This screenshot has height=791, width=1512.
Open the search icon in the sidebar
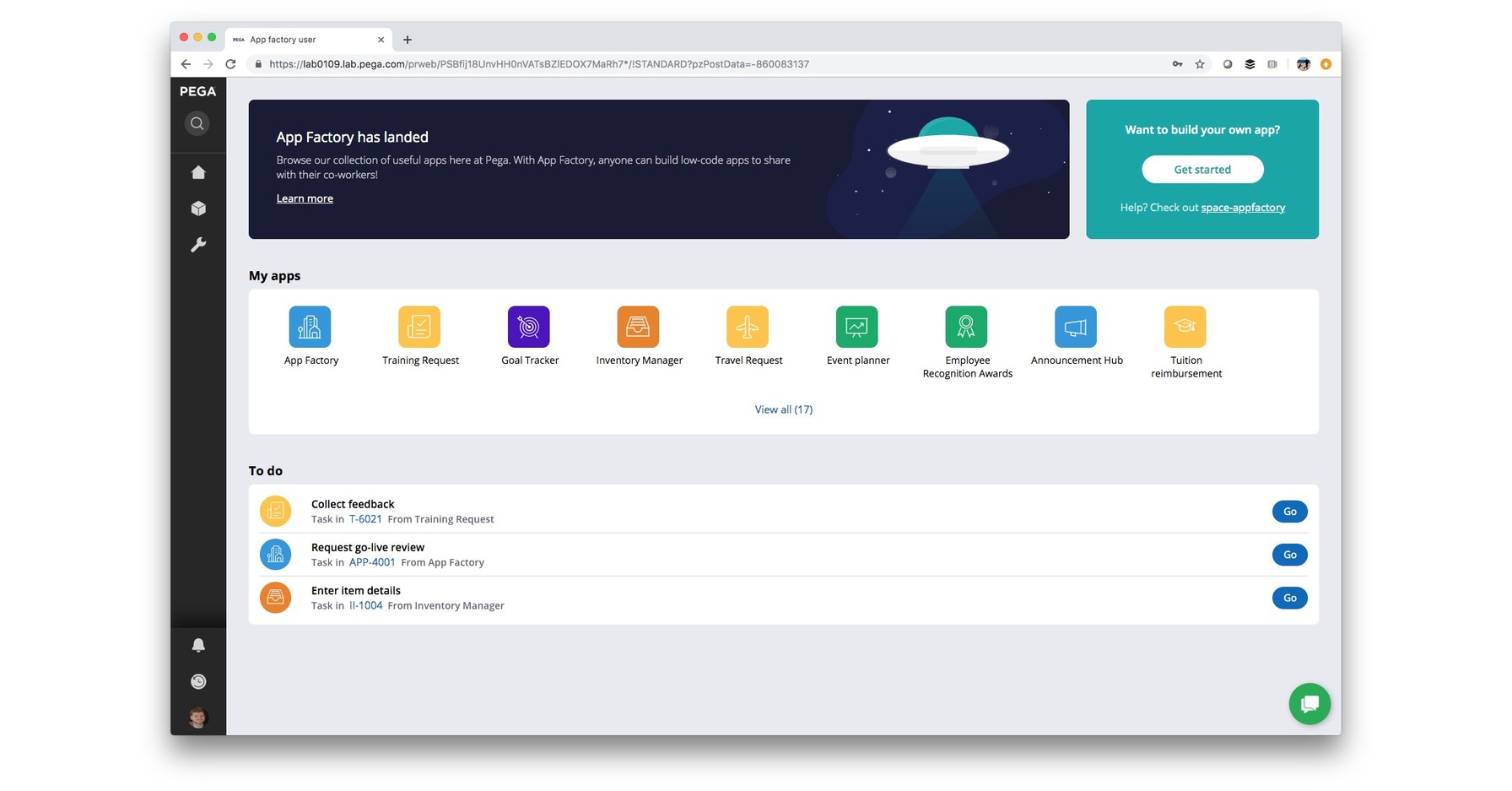coord(197,123)
